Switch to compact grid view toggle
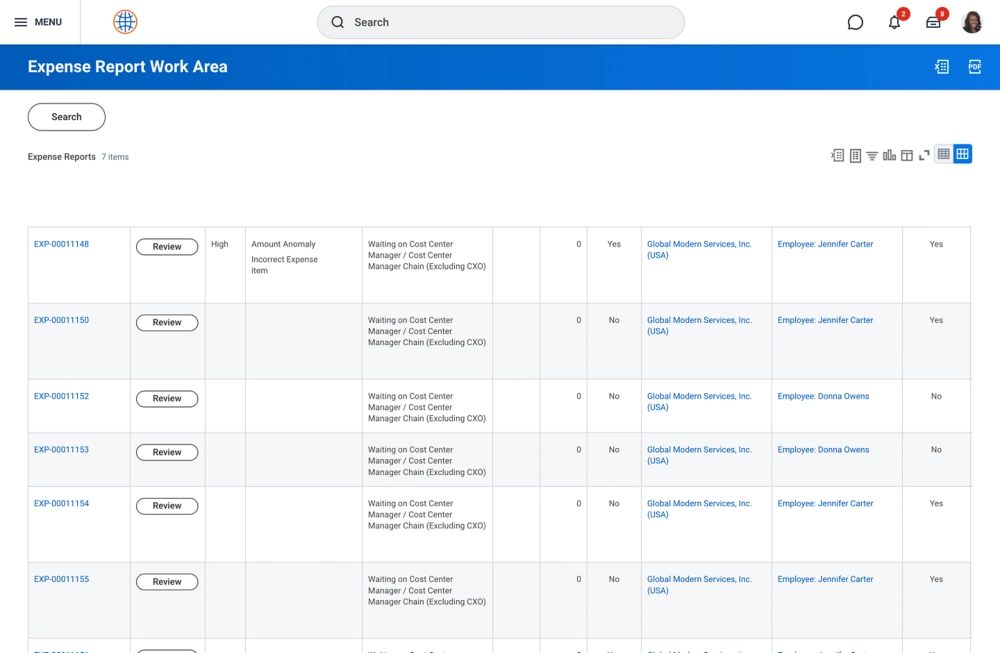The image size is (1000, 653). click(x=943, y=154)
